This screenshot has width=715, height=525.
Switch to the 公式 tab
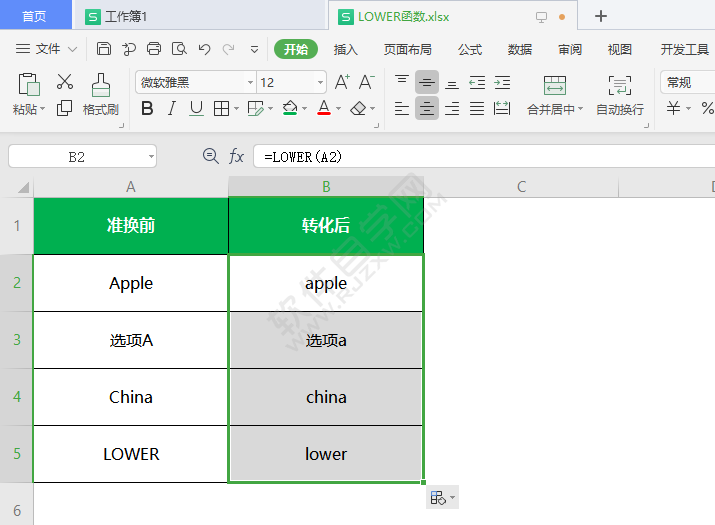pos(470,49)
